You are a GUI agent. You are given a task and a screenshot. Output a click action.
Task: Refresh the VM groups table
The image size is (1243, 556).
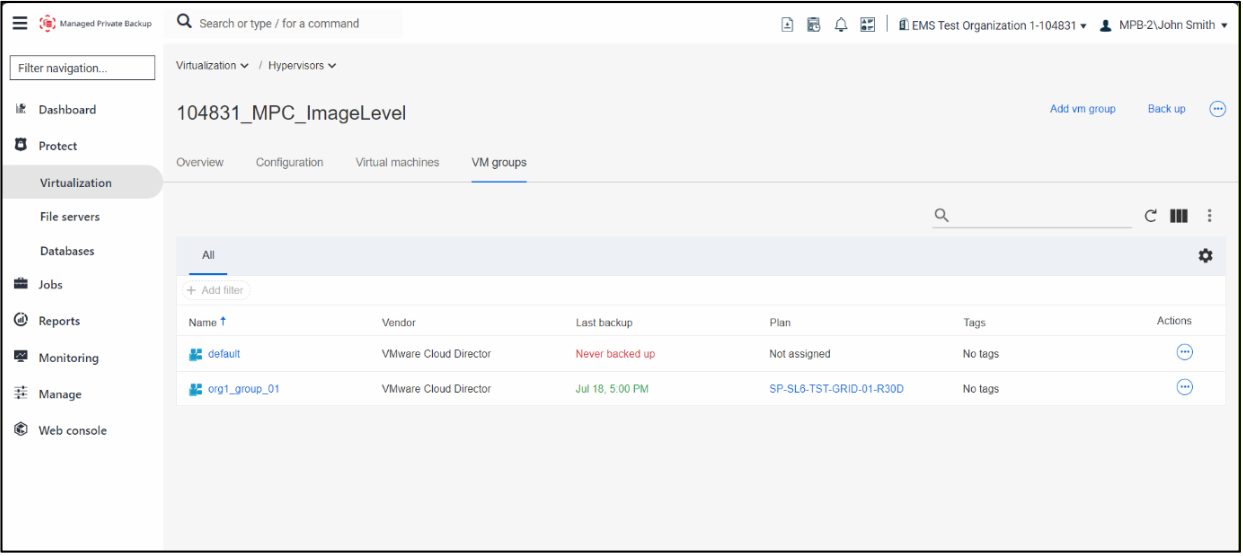pyautogui.click(x=1151, y=215)
